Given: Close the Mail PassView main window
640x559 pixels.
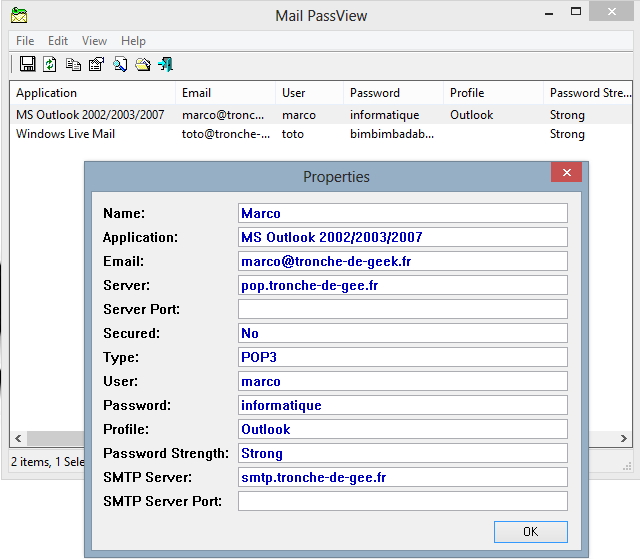Looking at the screenshot, I should [x=611, y=12].
